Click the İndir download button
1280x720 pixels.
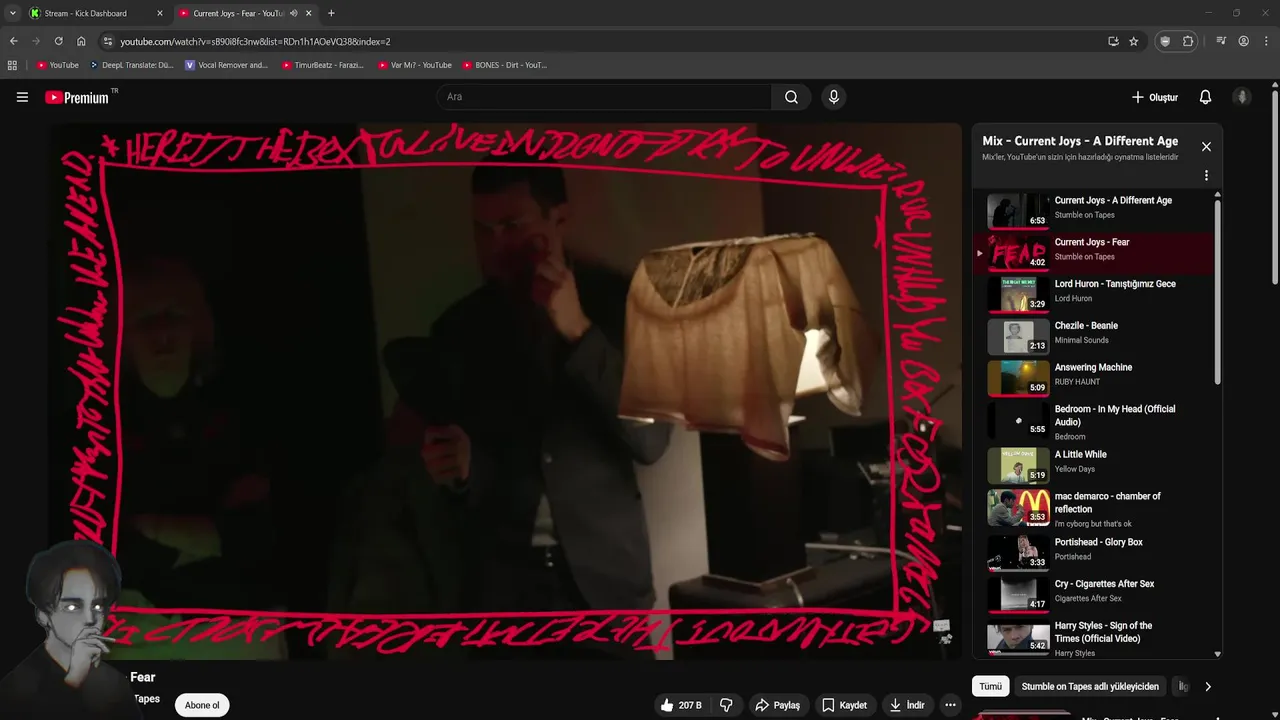pos(907,705)
